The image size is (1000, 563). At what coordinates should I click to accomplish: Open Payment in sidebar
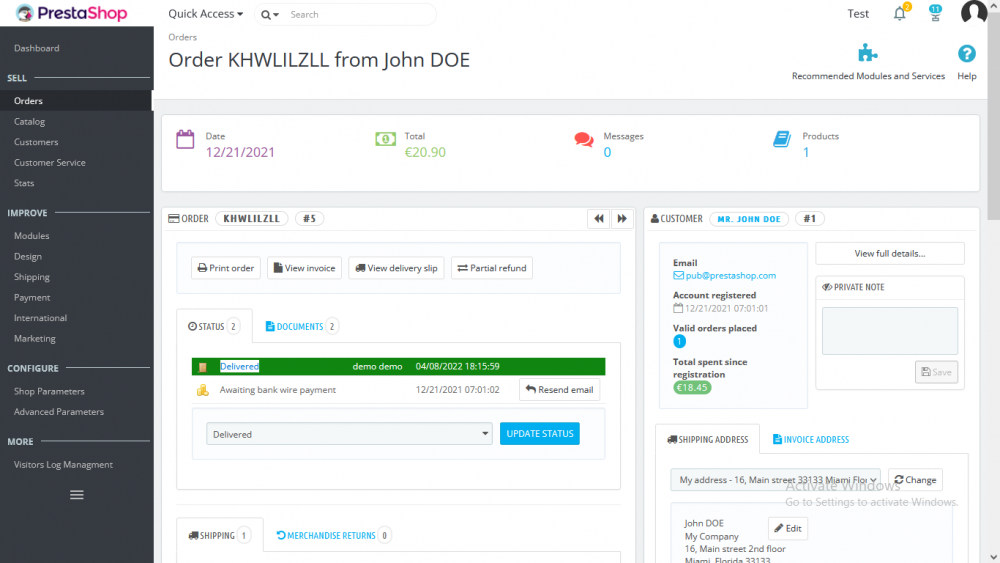click(32, 297)
